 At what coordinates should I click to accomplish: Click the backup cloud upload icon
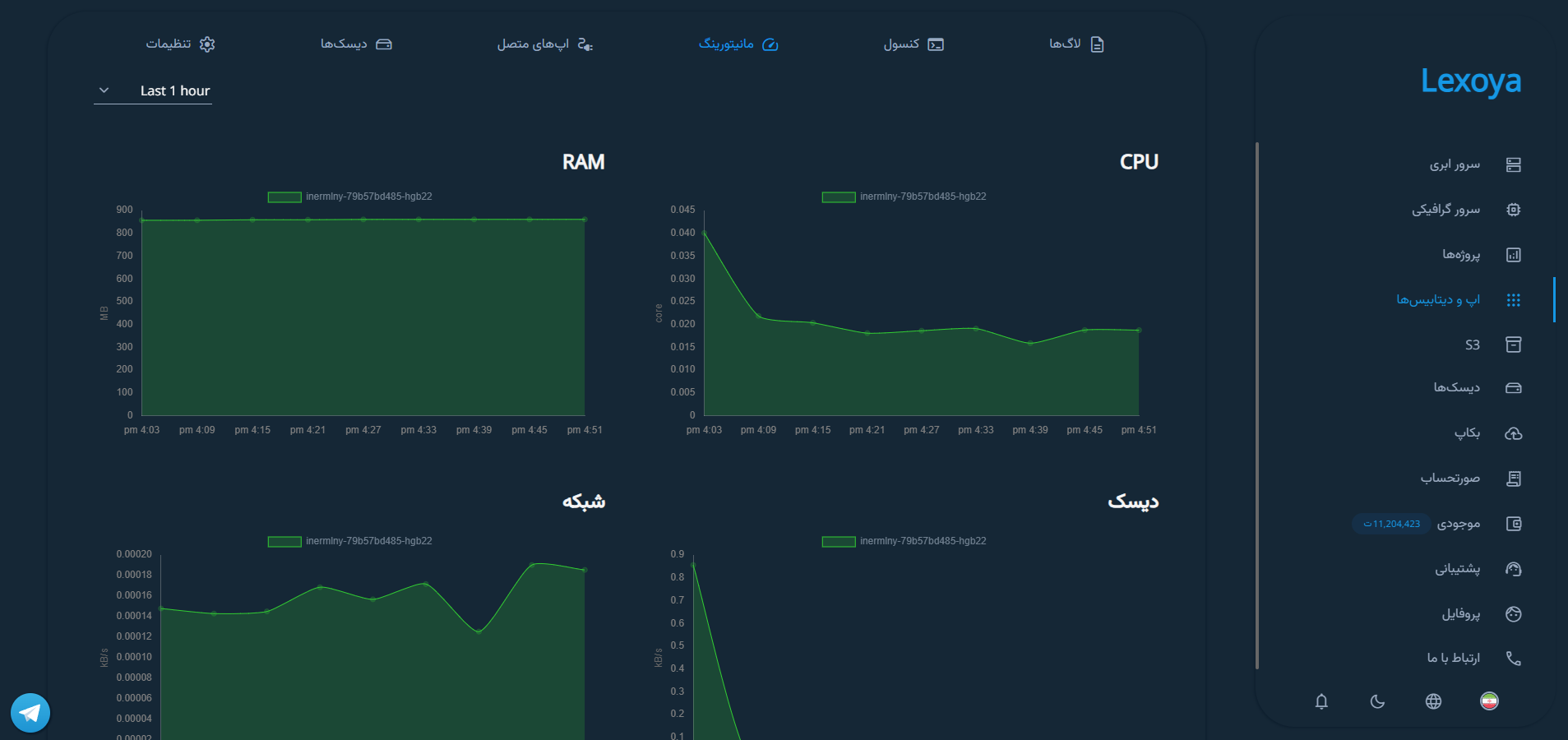pyautogui.click(x=1513, y=433)
